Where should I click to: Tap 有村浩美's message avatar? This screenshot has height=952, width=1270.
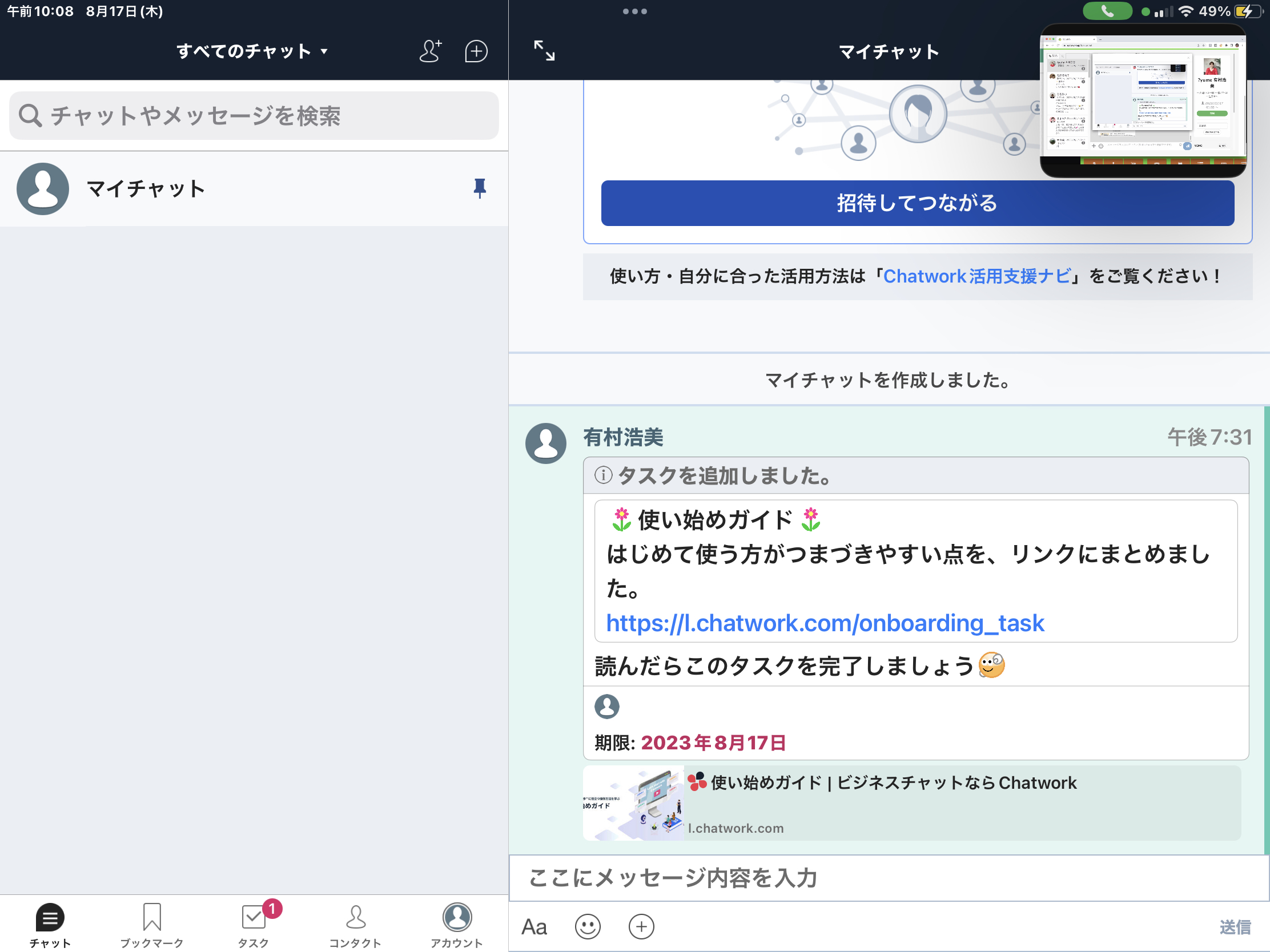click(x=545, y=443)
